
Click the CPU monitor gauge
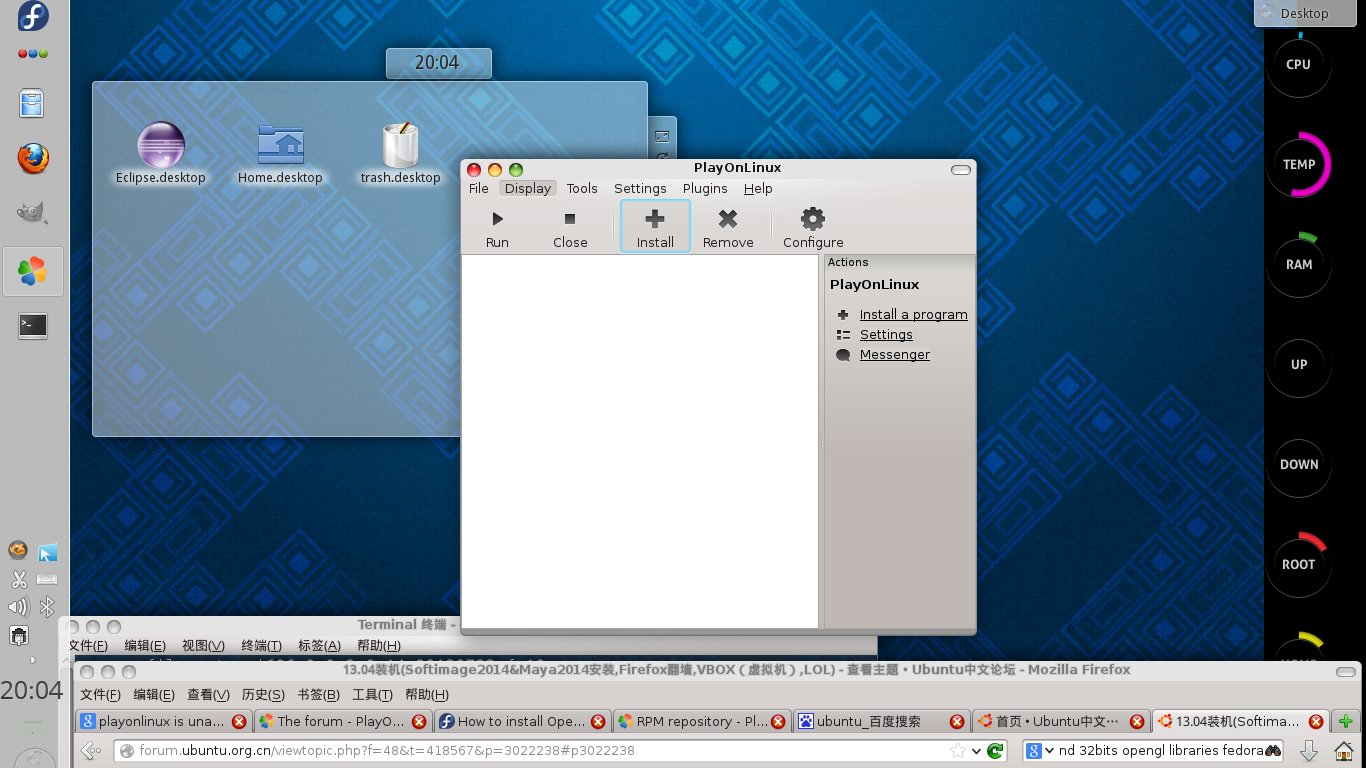[1299, 64]
